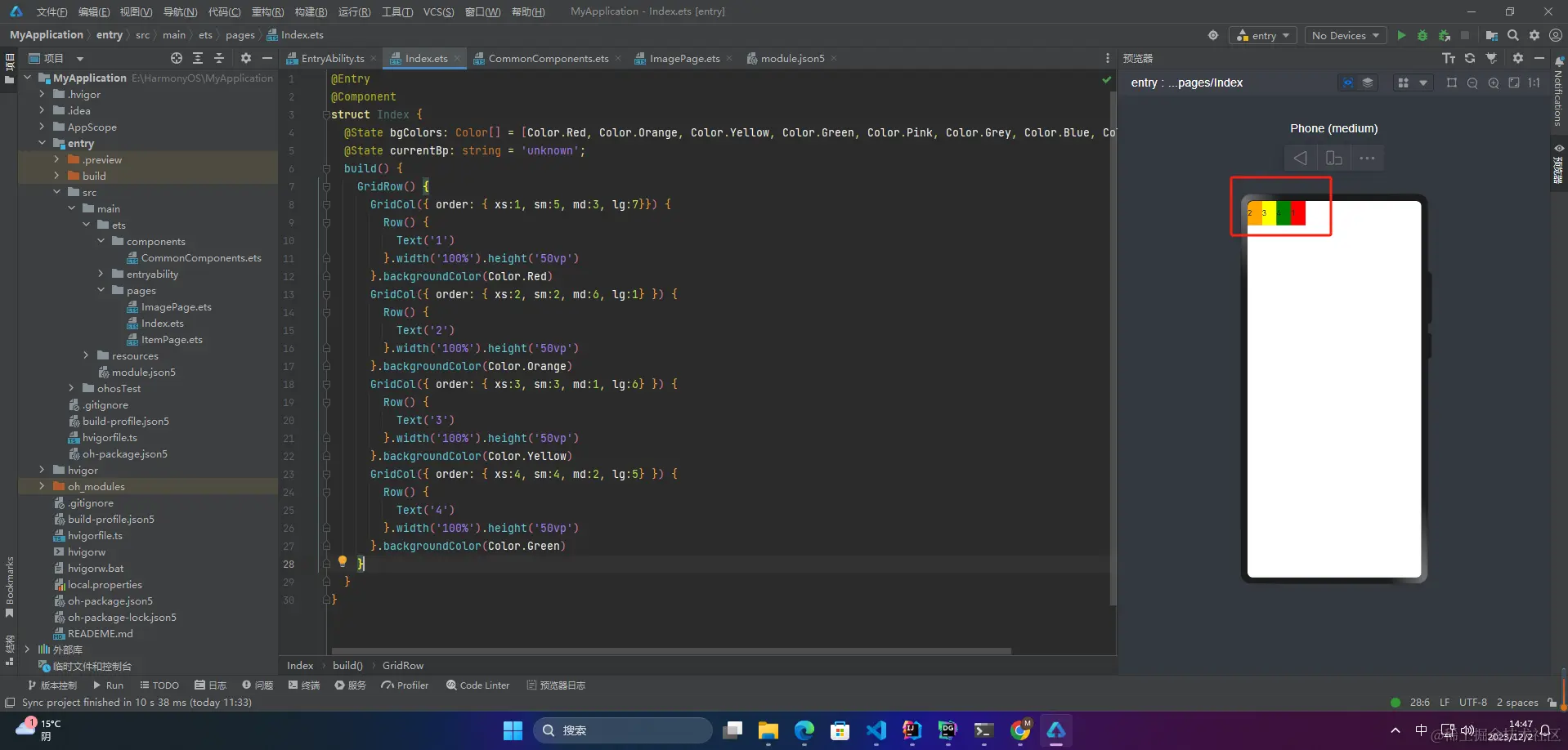Image resolution: width=1568 pixels, height=750 pixels.
Task: Open the 构建(B) menu
Action: [311, 11]
